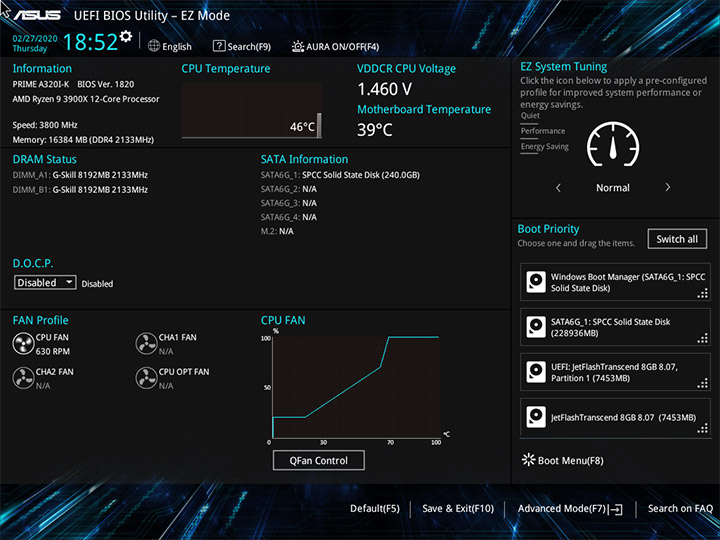Open Boot Menu (F8)

pyautogui.click(x=562, y=460)
